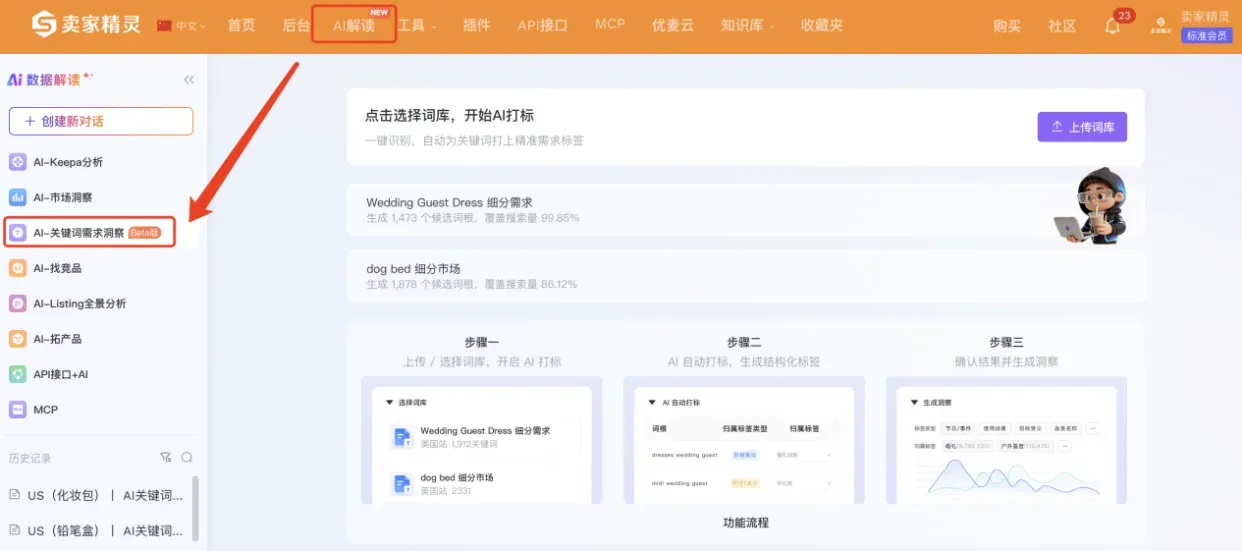Open AI-拓产品 in the sidebar
Viewport: 1242px width, 551px height.
pos(100,339)
